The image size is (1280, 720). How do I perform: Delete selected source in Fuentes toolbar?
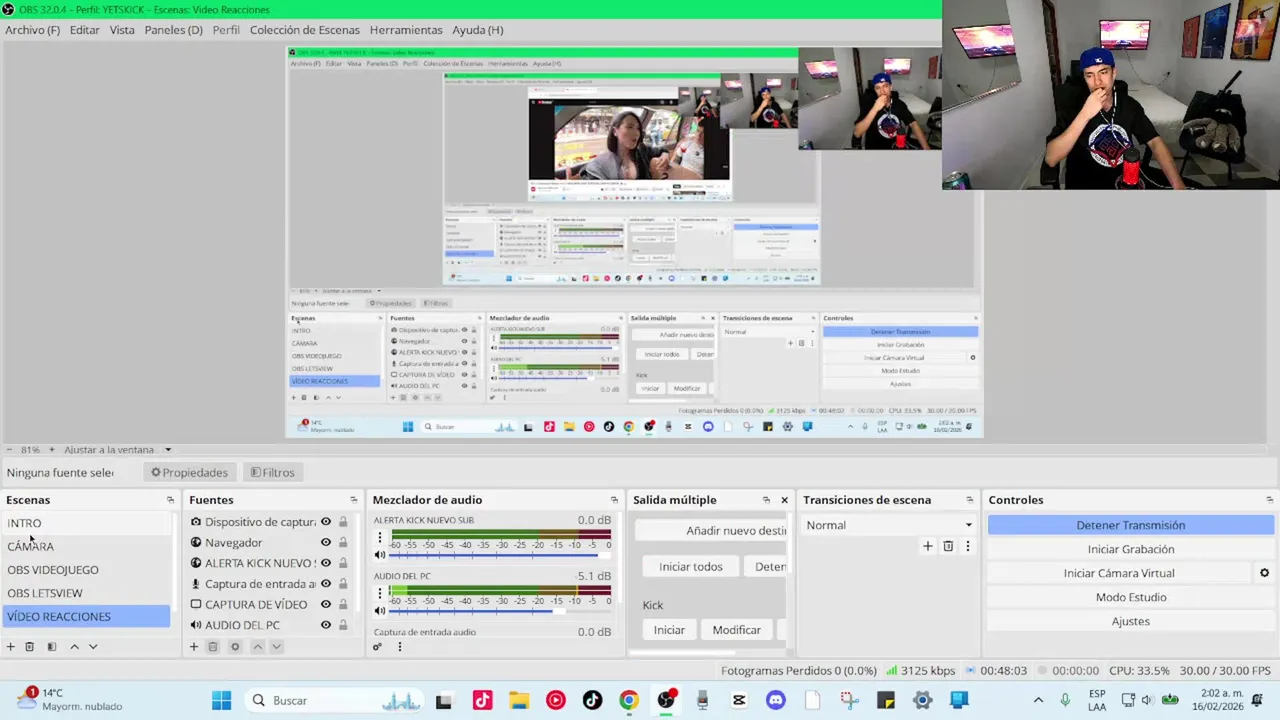[213, 647]
